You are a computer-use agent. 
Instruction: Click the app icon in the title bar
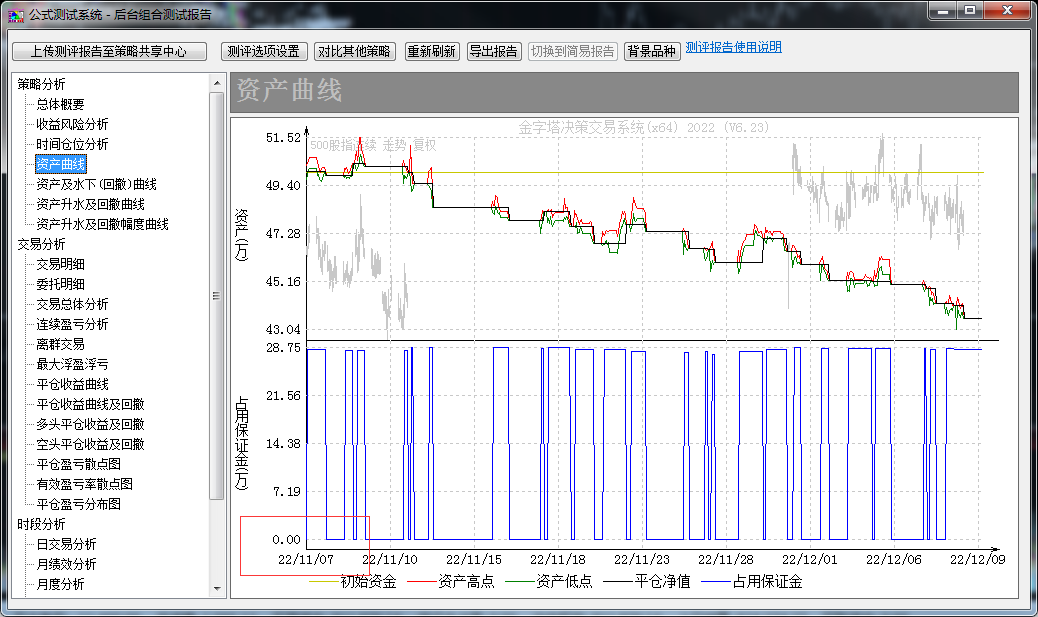15,15
